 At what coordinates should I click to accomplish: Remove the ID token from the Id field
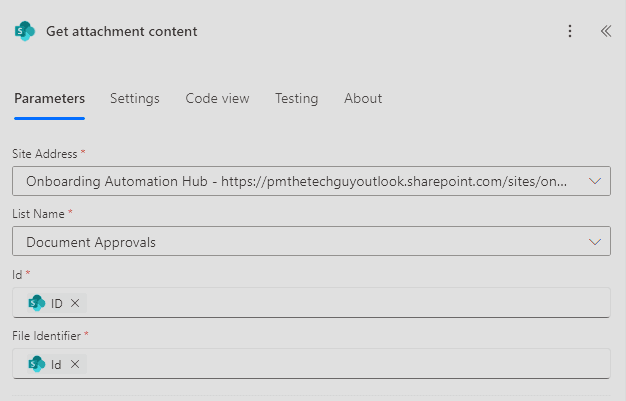coord(75,303)
